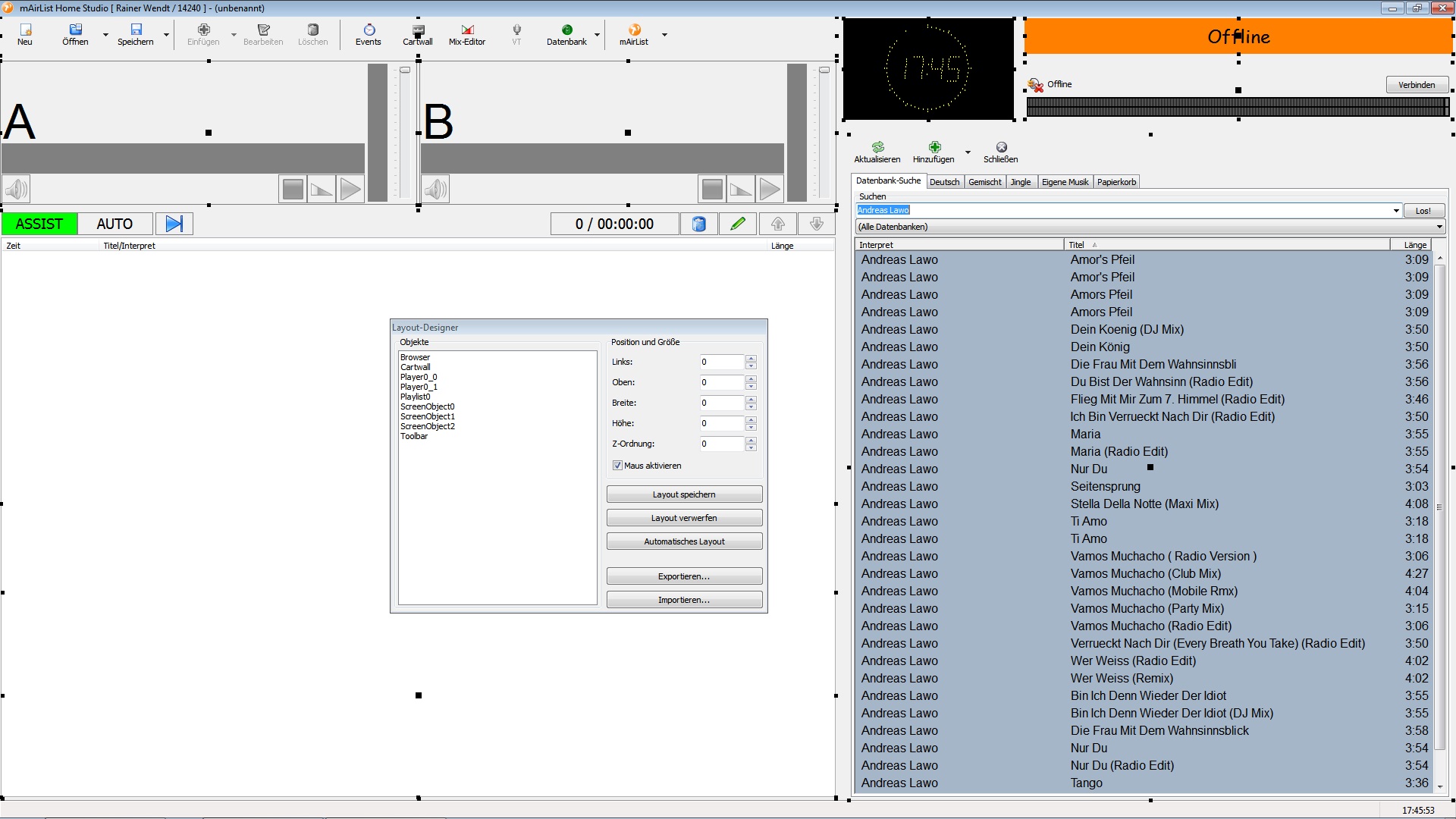Switch to the Jingle tab

[1021, 182]
